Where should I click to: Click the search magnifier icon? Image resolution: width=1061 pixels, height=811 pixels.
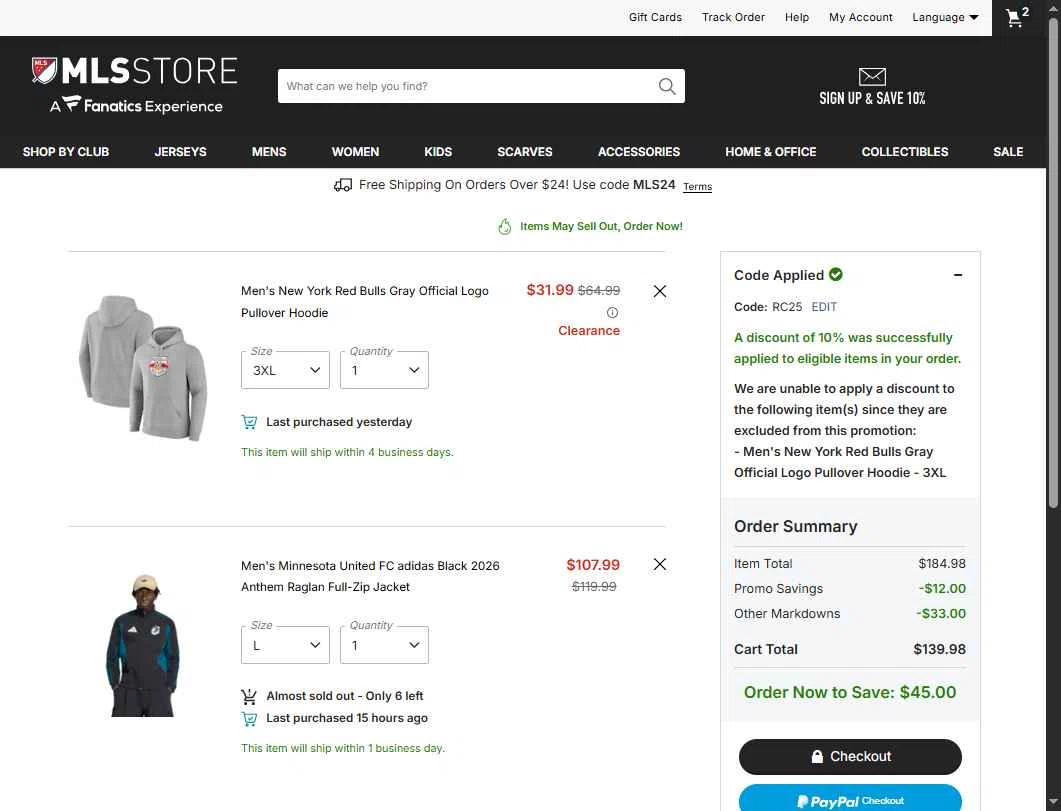coord(667,86)
